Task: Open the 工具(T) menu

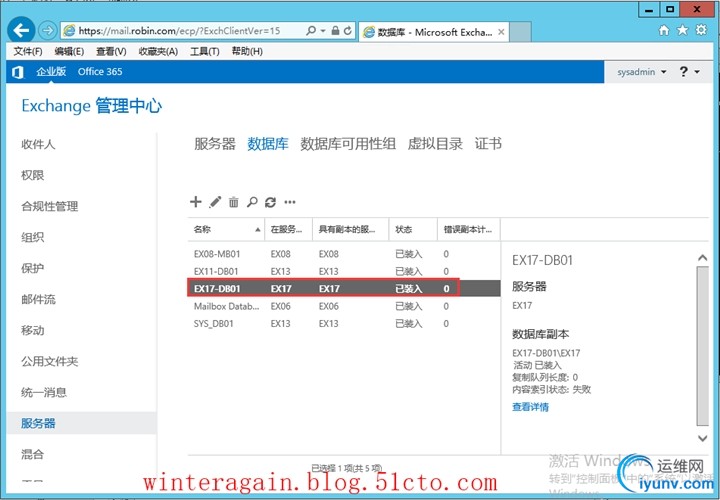Action: [x=204, y=51]
